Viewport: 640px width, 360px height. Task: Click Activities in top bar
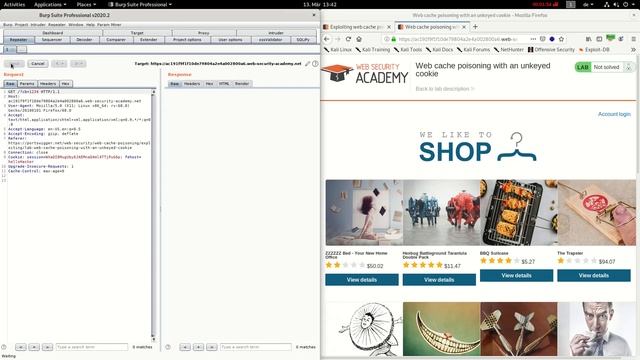(x=14, y=4)
